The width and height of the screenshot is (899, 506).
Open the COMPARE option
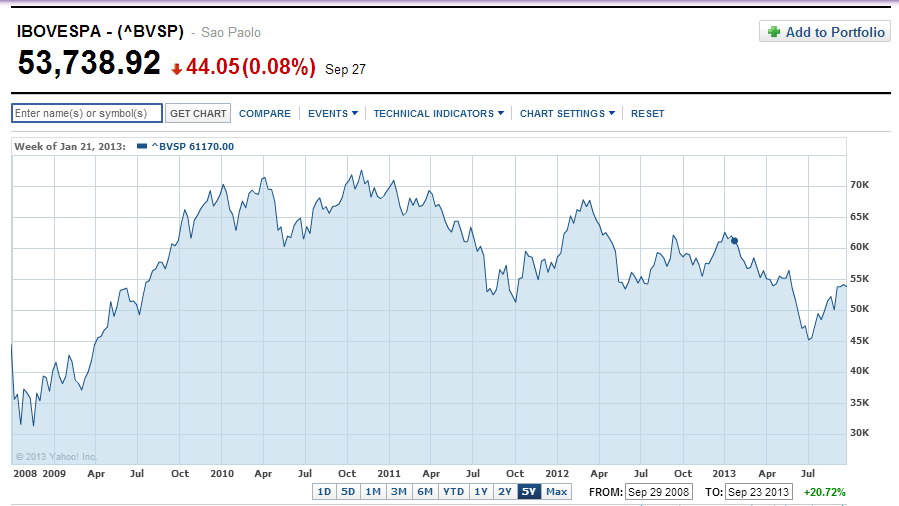[265, 113]
